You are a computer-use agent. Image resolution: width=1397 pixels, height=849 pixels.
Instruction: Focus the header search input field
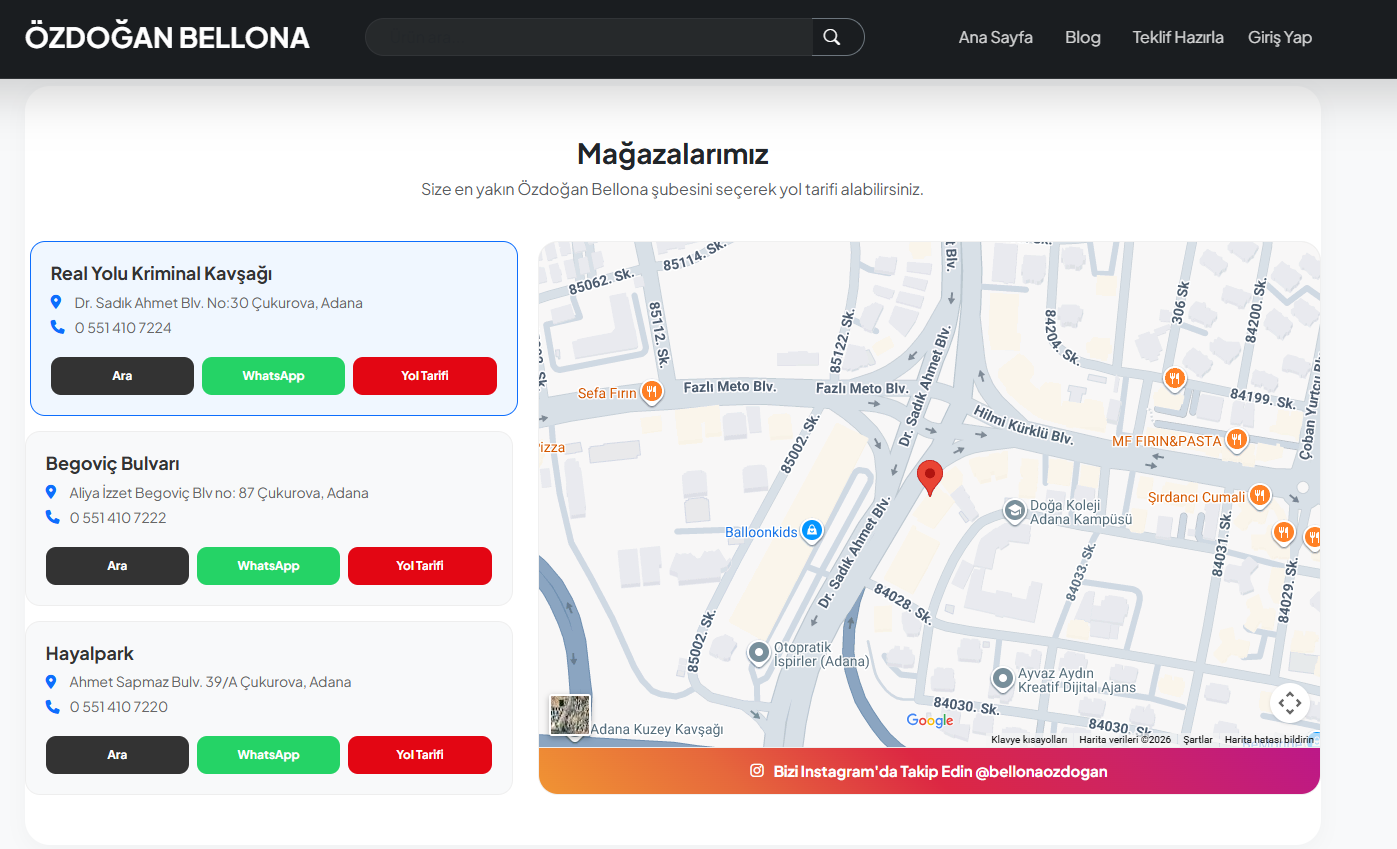(590, 37)
